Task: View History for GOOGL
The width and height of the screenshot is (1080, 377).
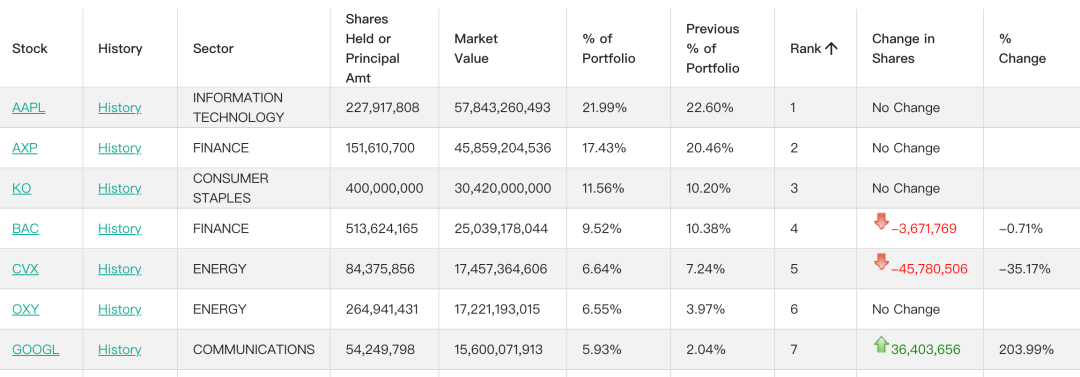Action: click(119, 349)
